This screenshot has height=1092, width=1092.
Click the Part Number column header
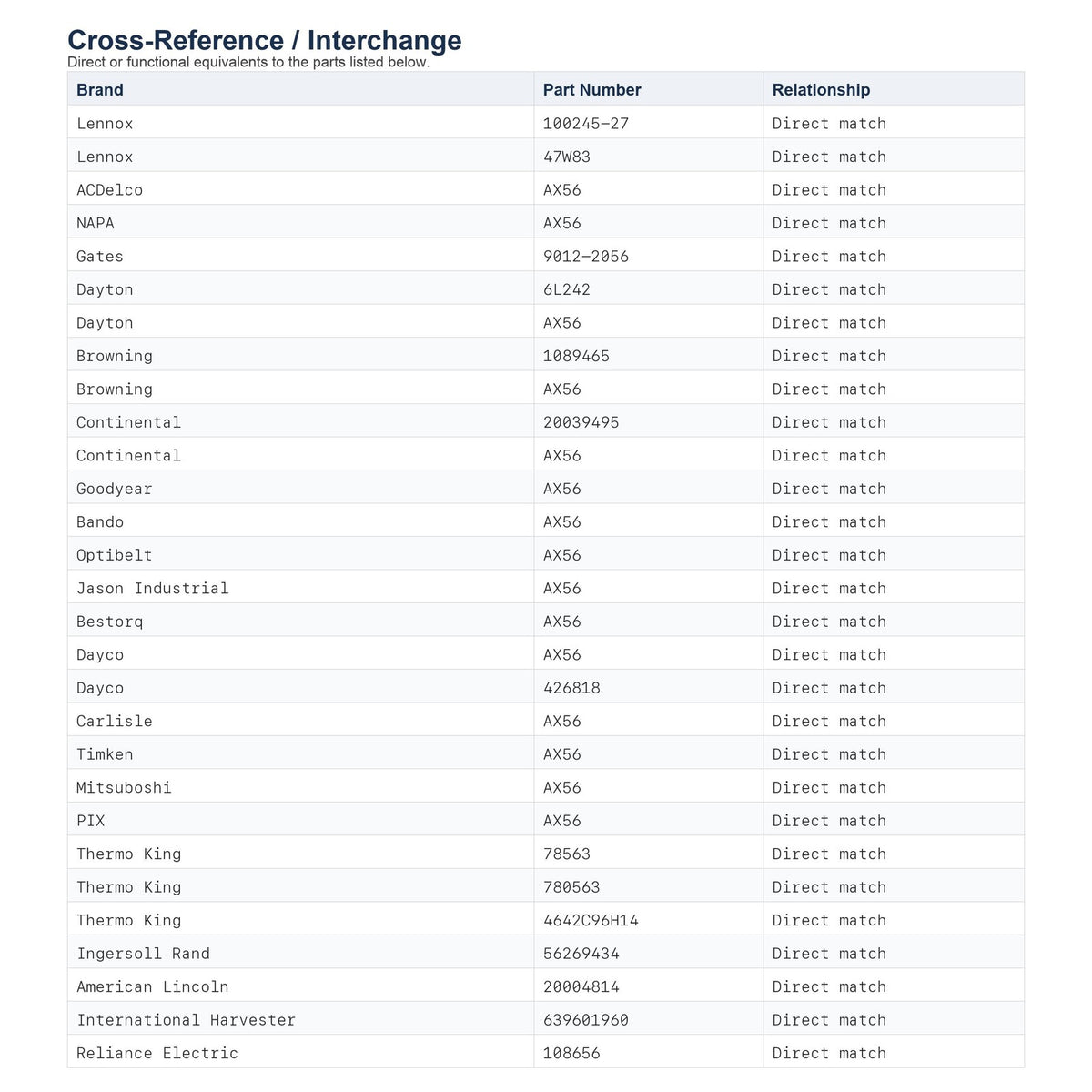click(x=648, y=89)
